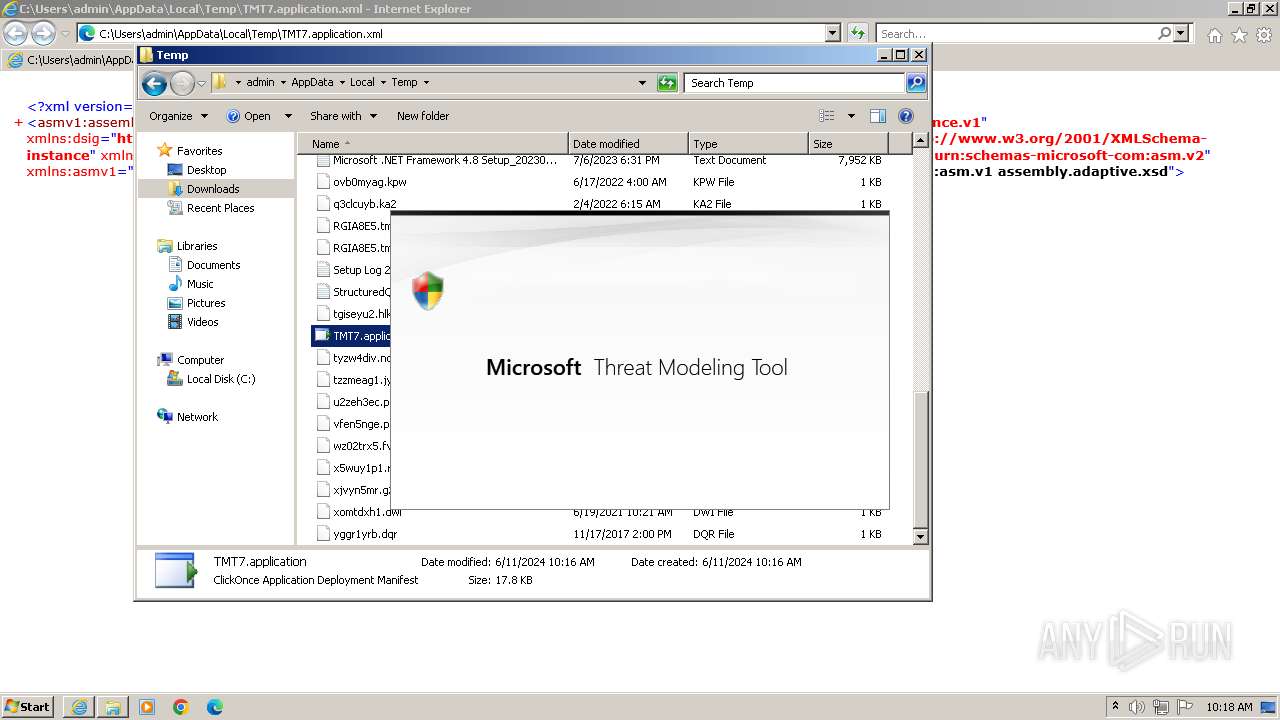Viewport: 1280px width, 720px height.
Task: Expand the Explorer address history dropdown
Action: click(642, 83)
